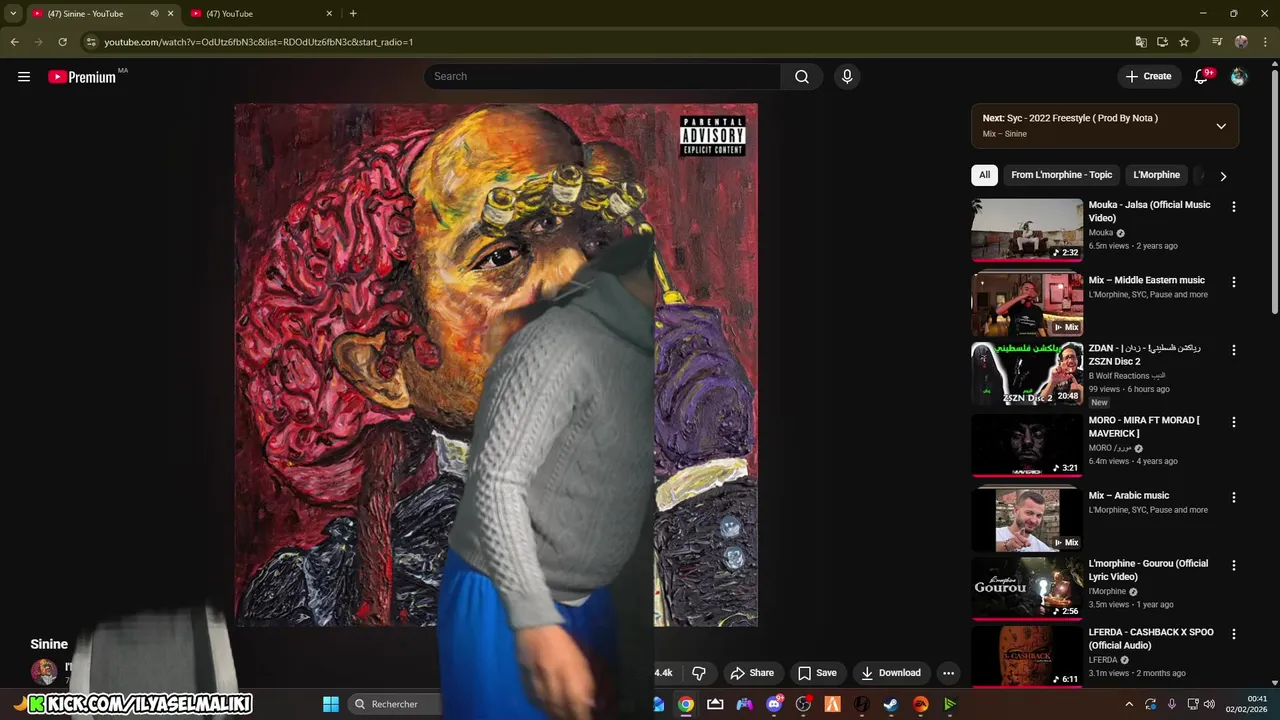Close the 'Sinine - YouTube' tab
The height and width of the screenshot is (720, 1280).
pos(170,14)
